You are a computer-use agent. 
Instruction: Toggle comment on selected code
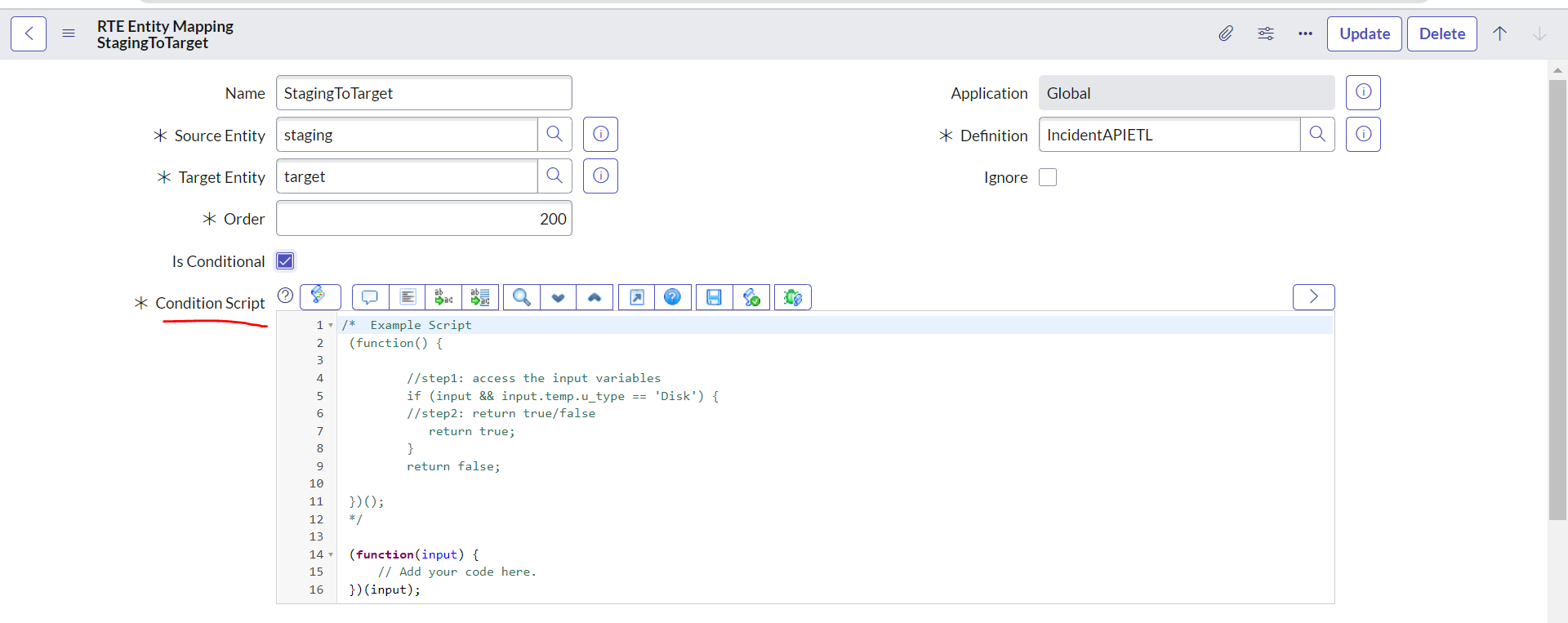click(x=371, y=297)
